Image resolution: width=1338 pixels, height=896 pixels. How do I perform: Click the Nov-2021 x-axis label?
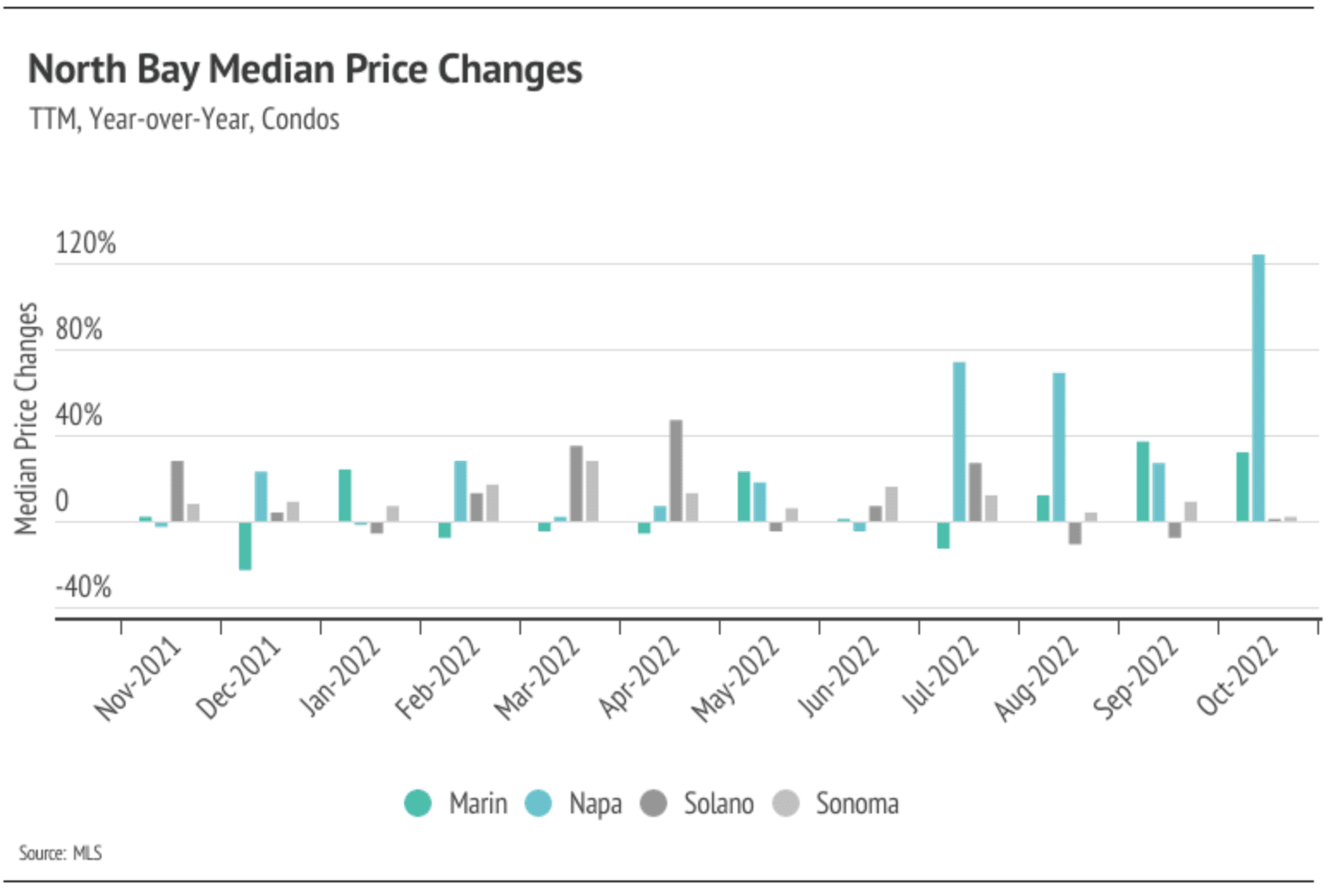point(138,678)
